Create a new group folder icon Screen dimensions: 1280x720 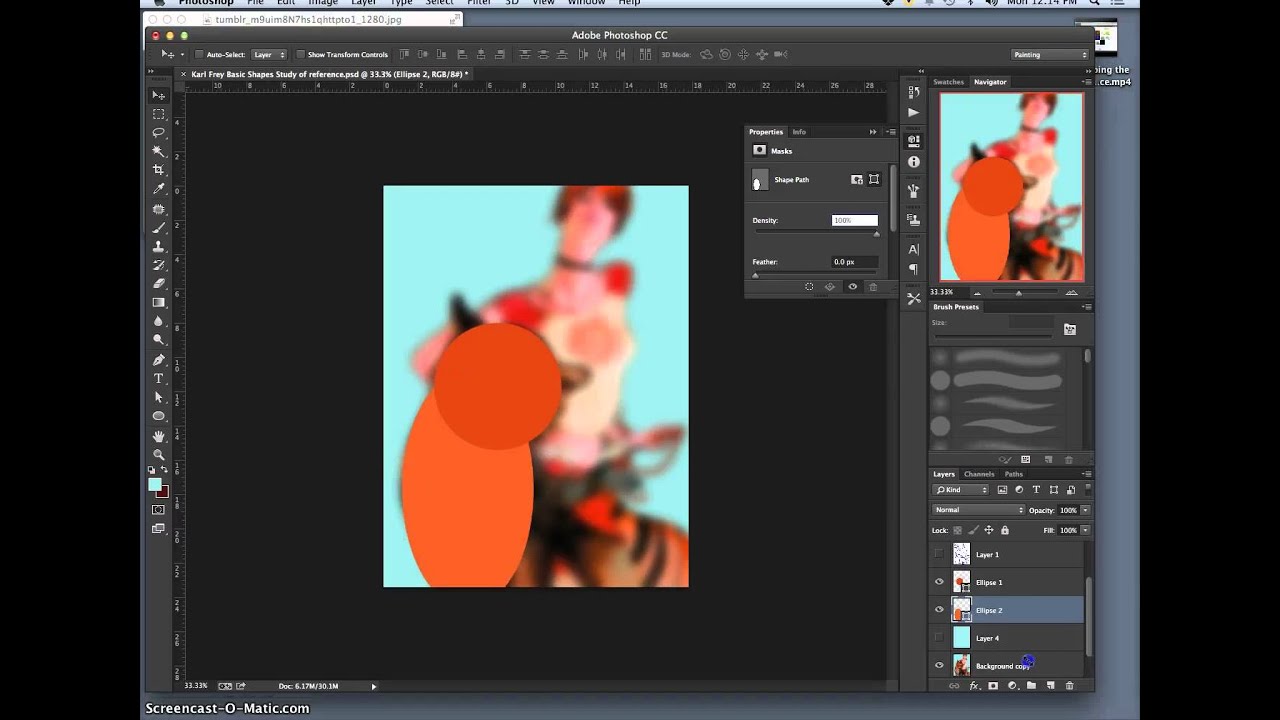1031,686
